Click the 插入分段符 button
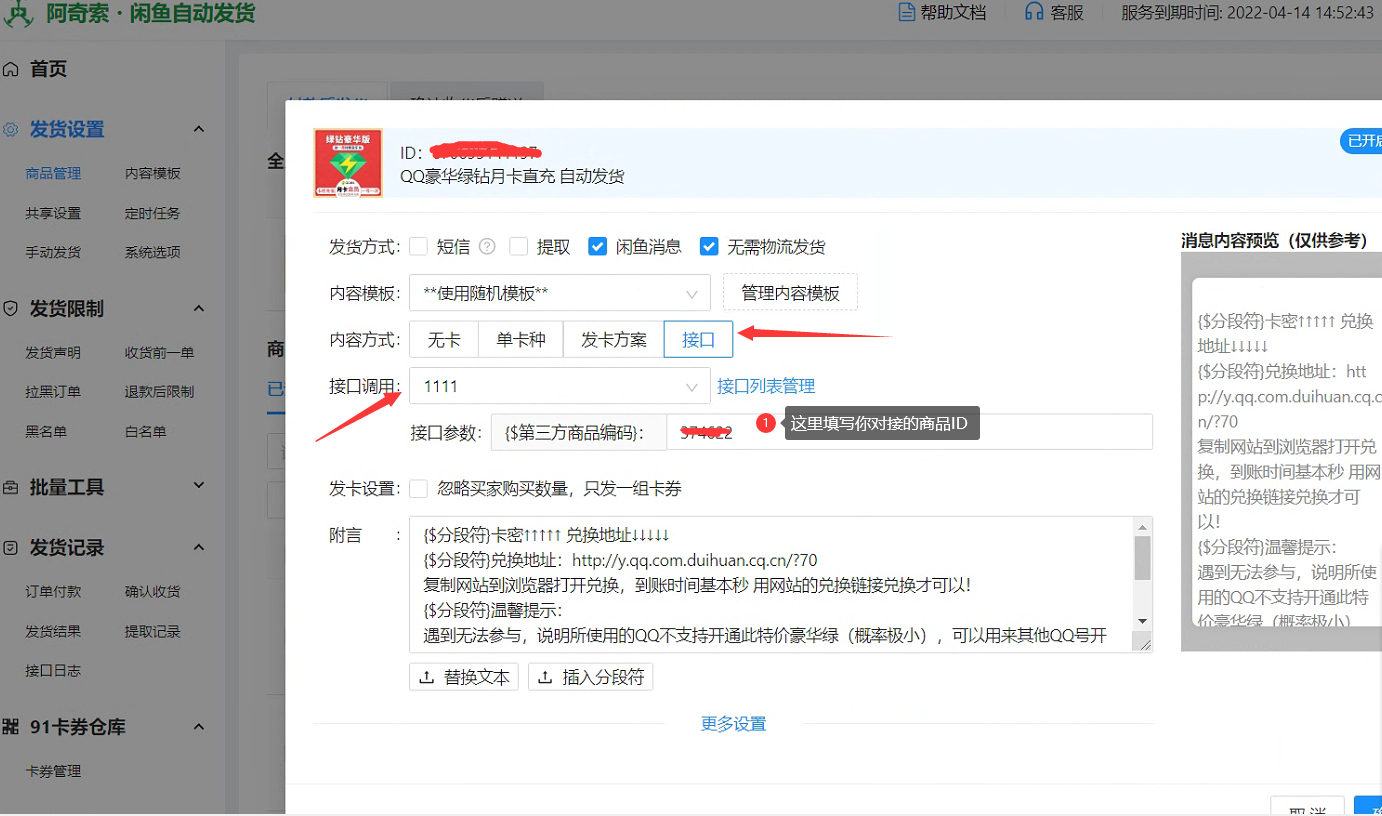The width and height of the screenshot is (1382, 816). pyautogui.click(x=591, y=677)
